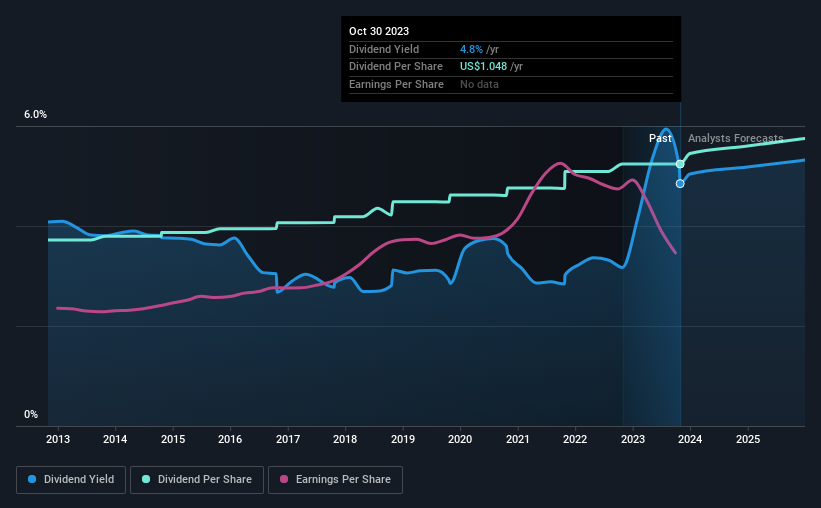Screen dimensions: 821x508
Task: Click the 2018 x-axis label
Action: 345,439
